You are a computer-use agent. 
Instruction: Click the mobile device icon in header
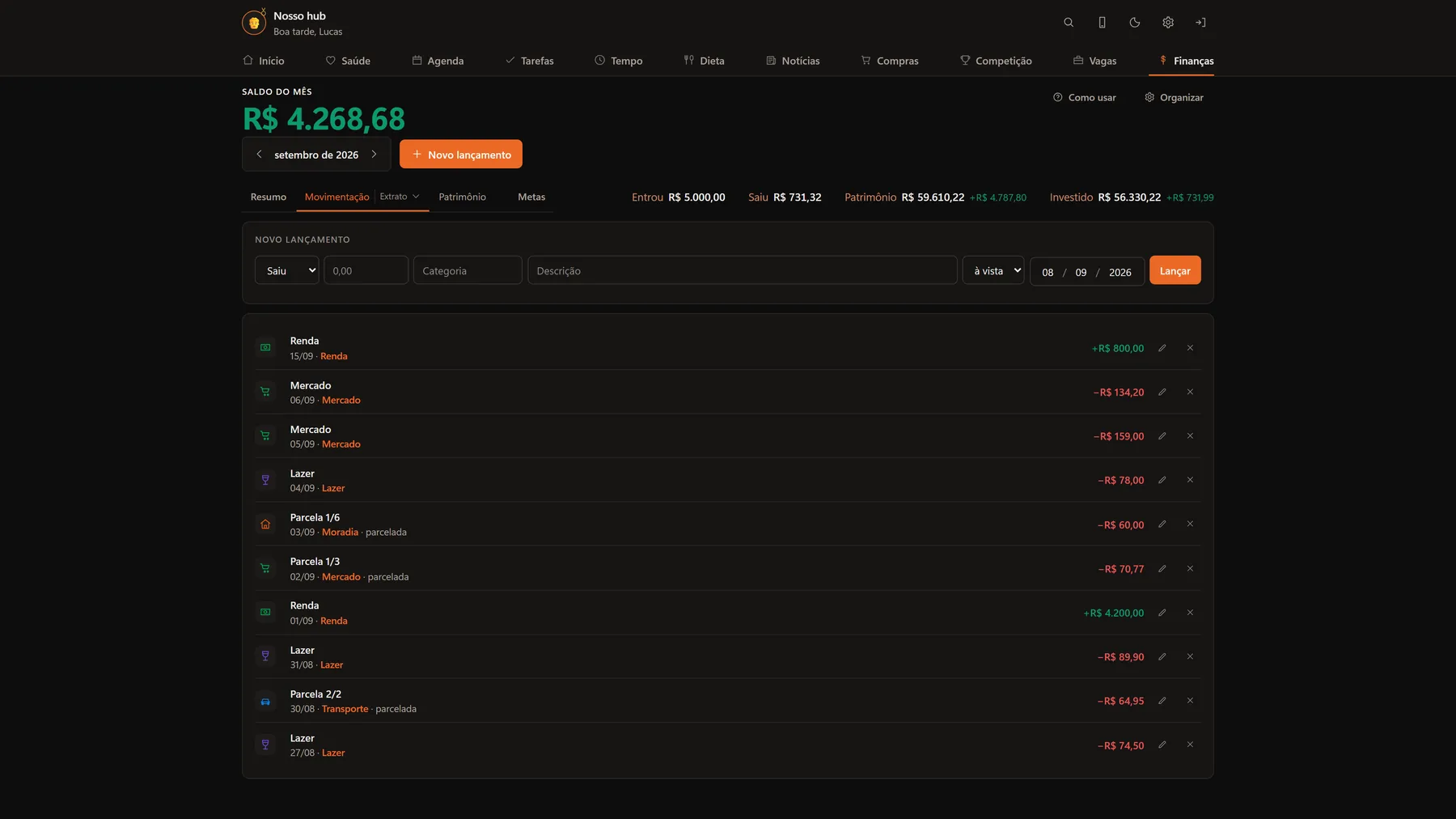click(1102, 23)
